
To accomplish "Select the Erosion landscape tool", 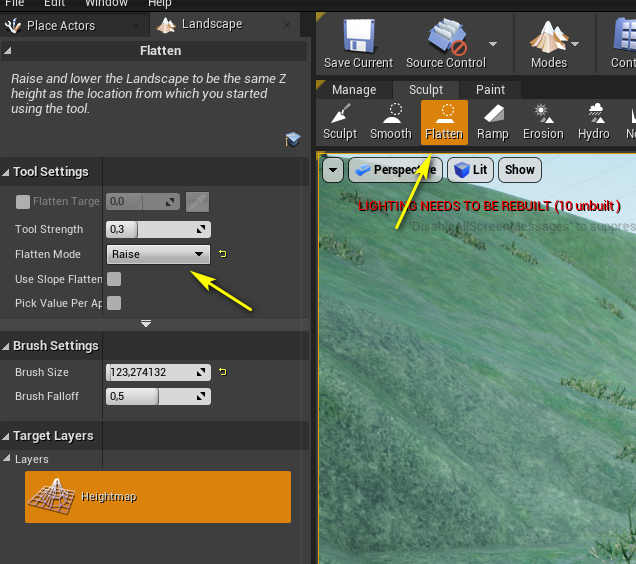I will click(x=543, y=122).
